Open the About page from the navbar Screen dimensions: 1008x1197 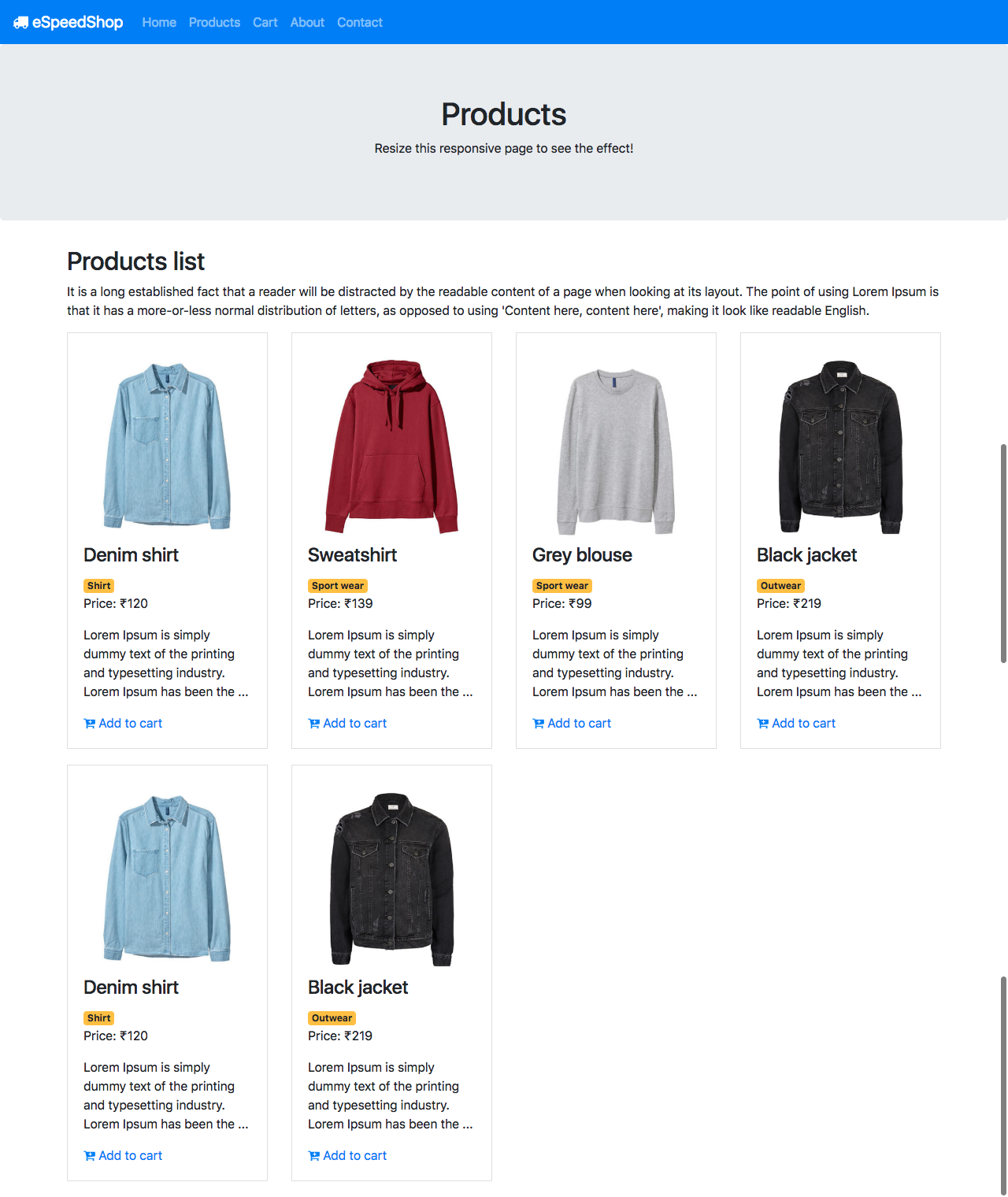(x=306, y=22)
